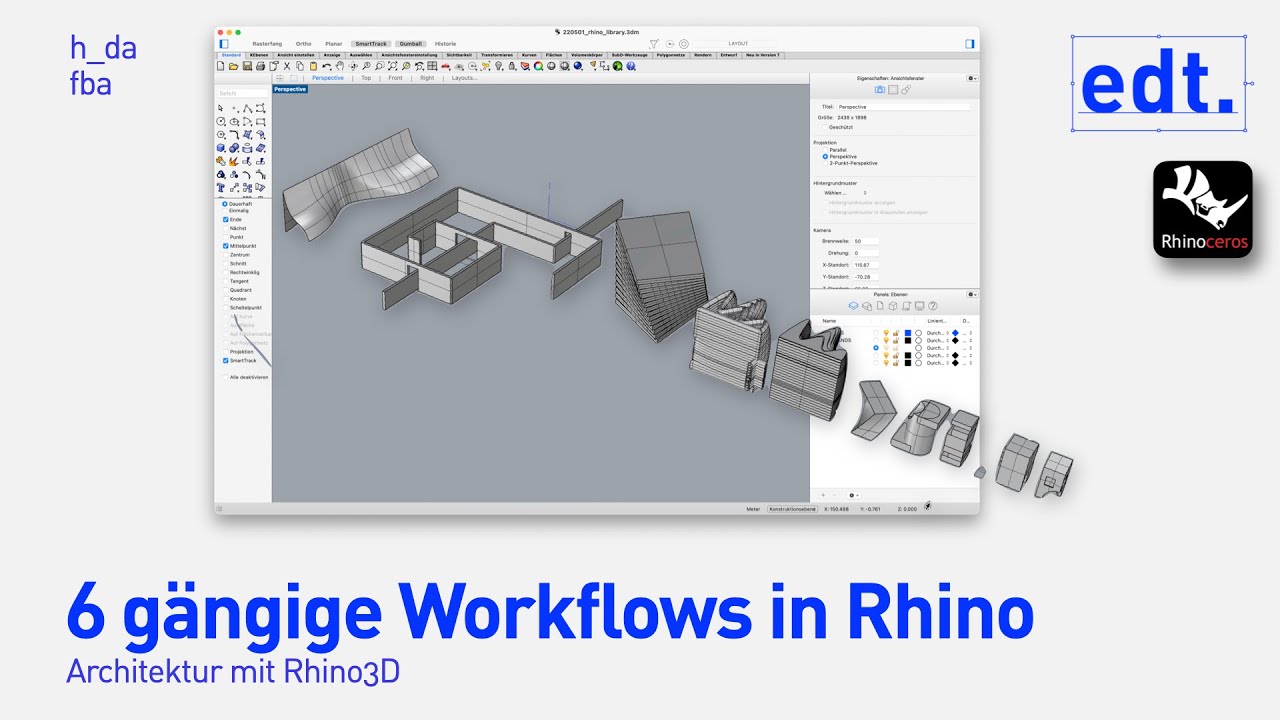Select the Text T tool in the left palette
This screenshot has height=720, width=1280.
click(221, 187)
